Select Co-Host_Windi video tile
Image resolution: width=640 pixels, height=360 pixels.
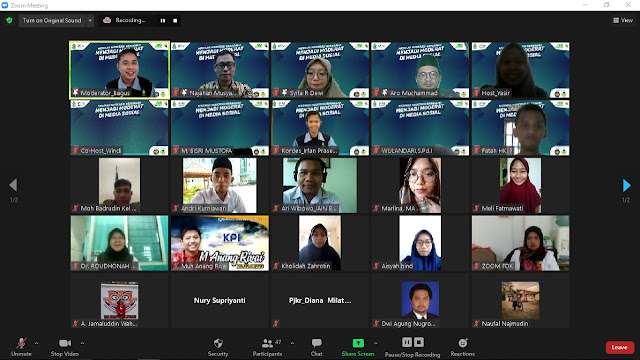119,128
